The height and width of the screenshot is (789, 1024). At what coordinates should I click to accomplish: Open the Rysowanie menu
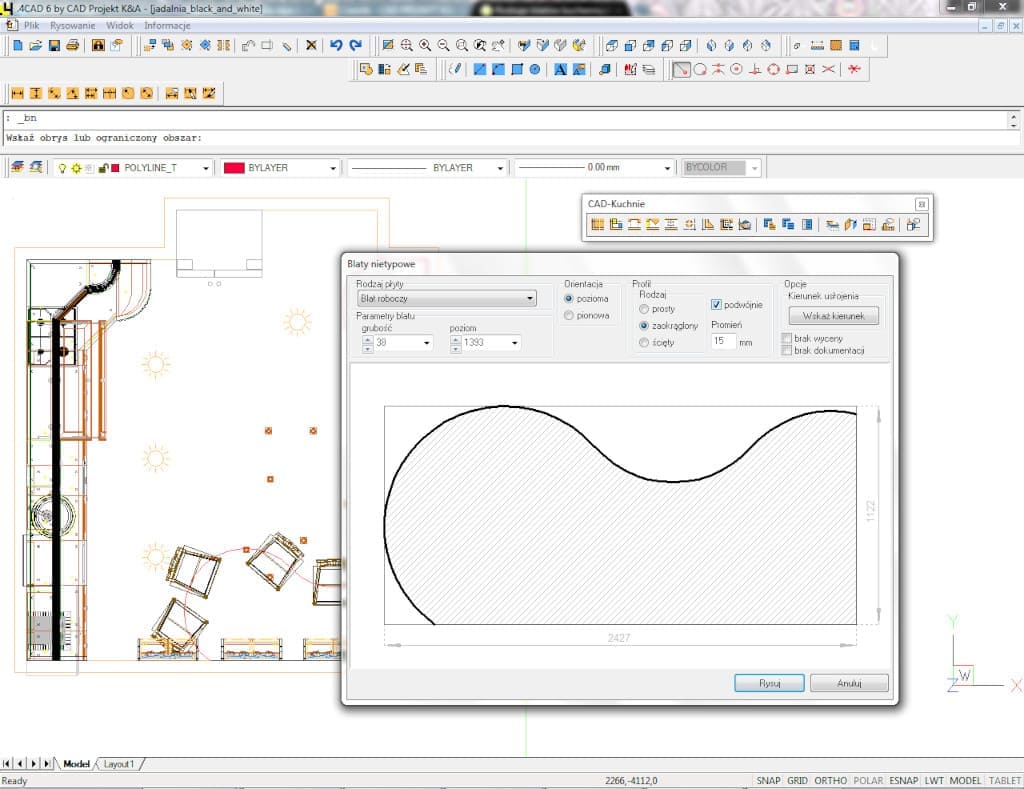click(75, 25)
